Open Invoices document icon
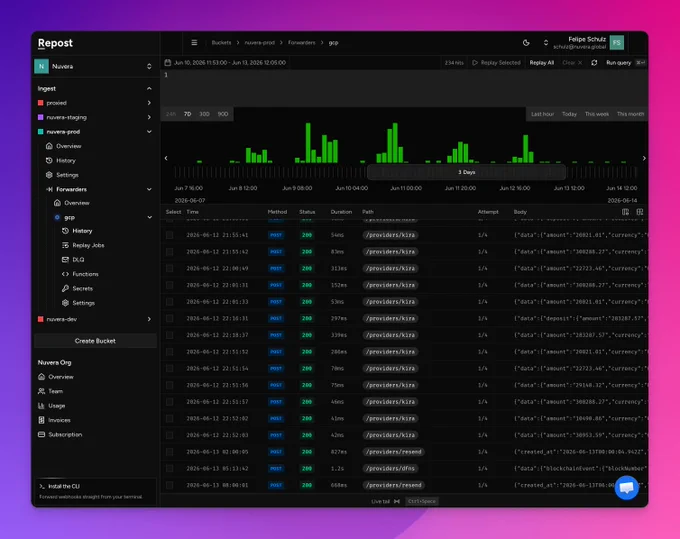The image size is (680, 539). 41,420
